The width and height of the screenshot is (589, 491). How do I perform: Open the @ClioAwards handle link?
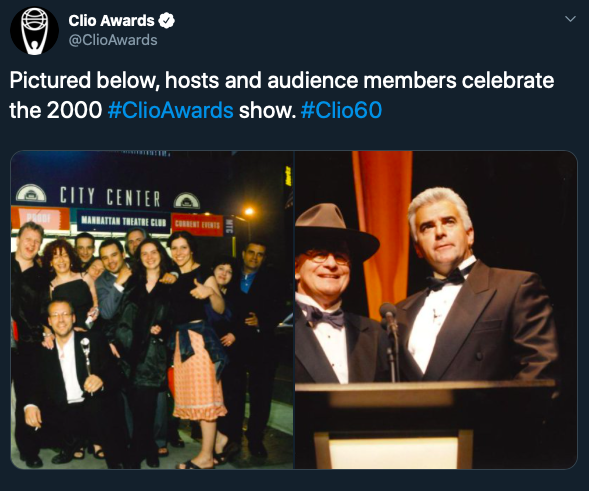113,40
